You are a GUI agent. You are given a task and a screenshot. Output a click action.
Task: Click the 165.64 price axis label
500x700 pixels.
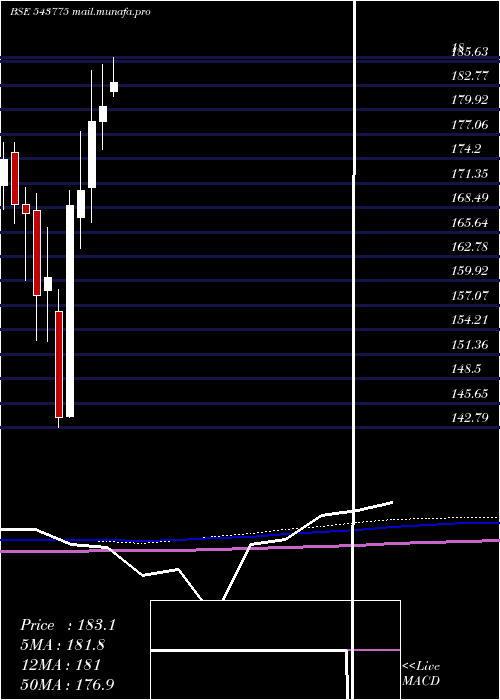pyautogui.click(x=470, y=222)
